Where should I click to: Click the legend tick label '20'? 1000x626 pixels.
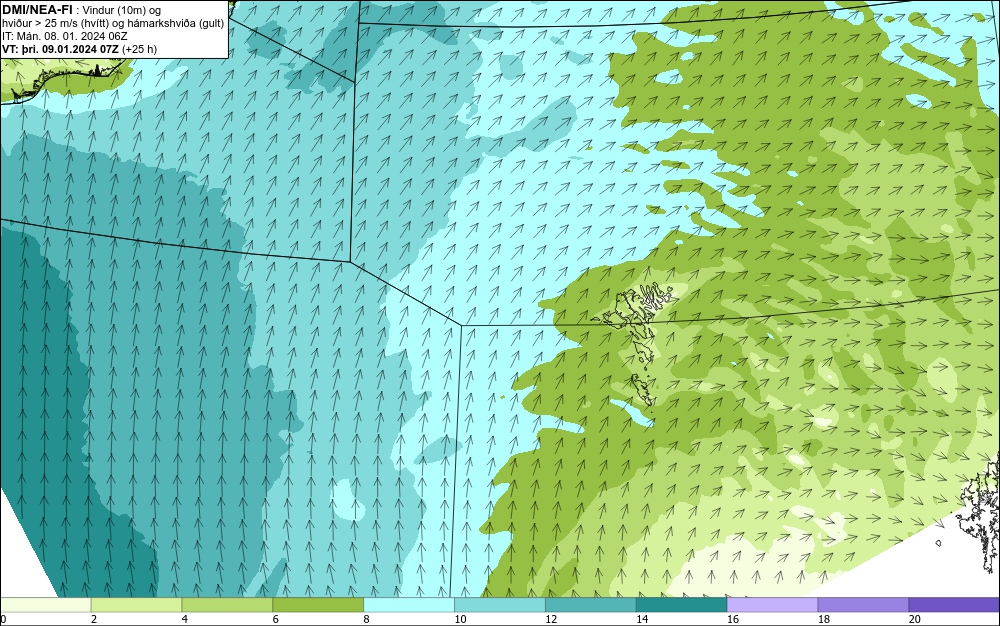915,619
